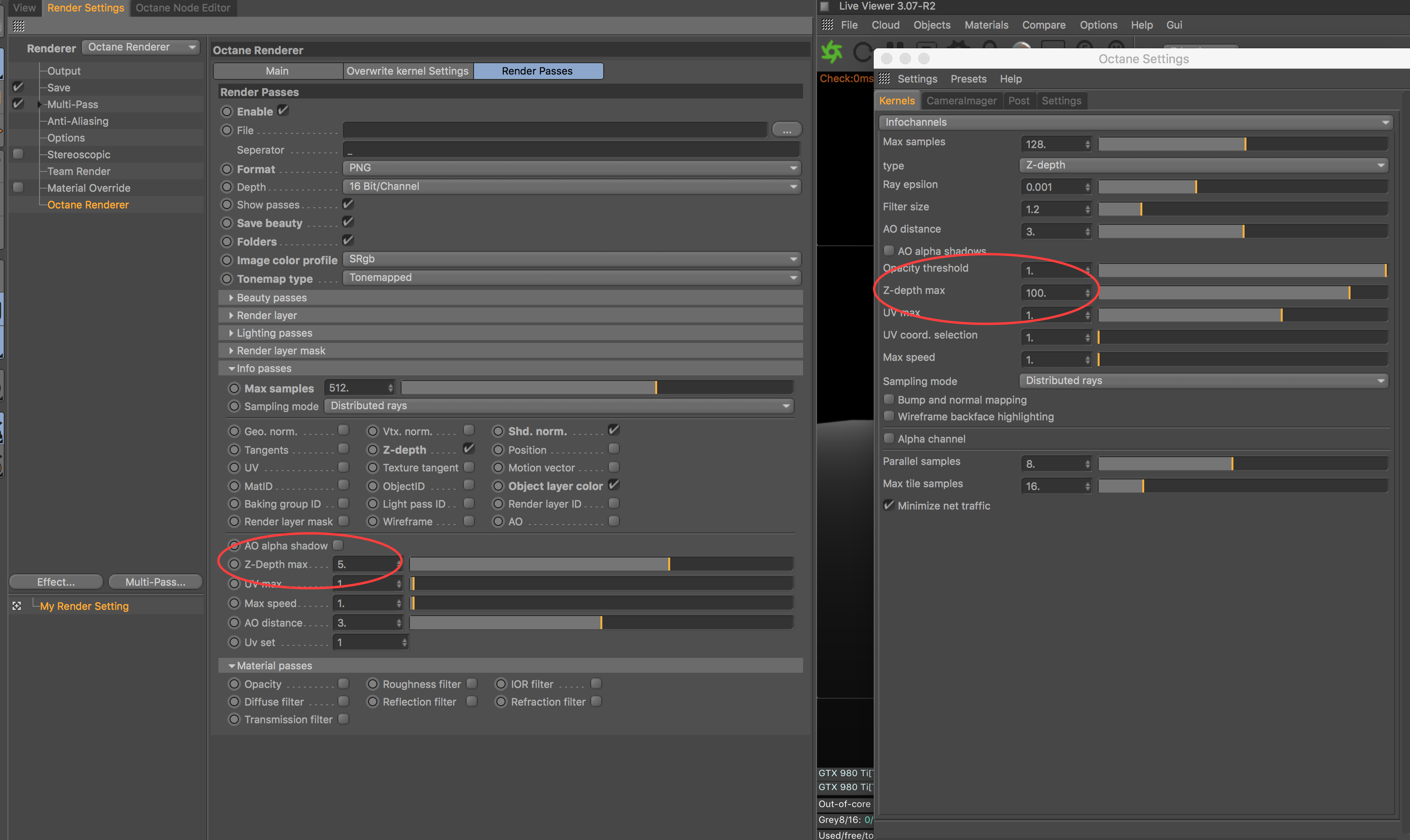
Task: Open the Format PNG dropdown
Action: point(571,168)
